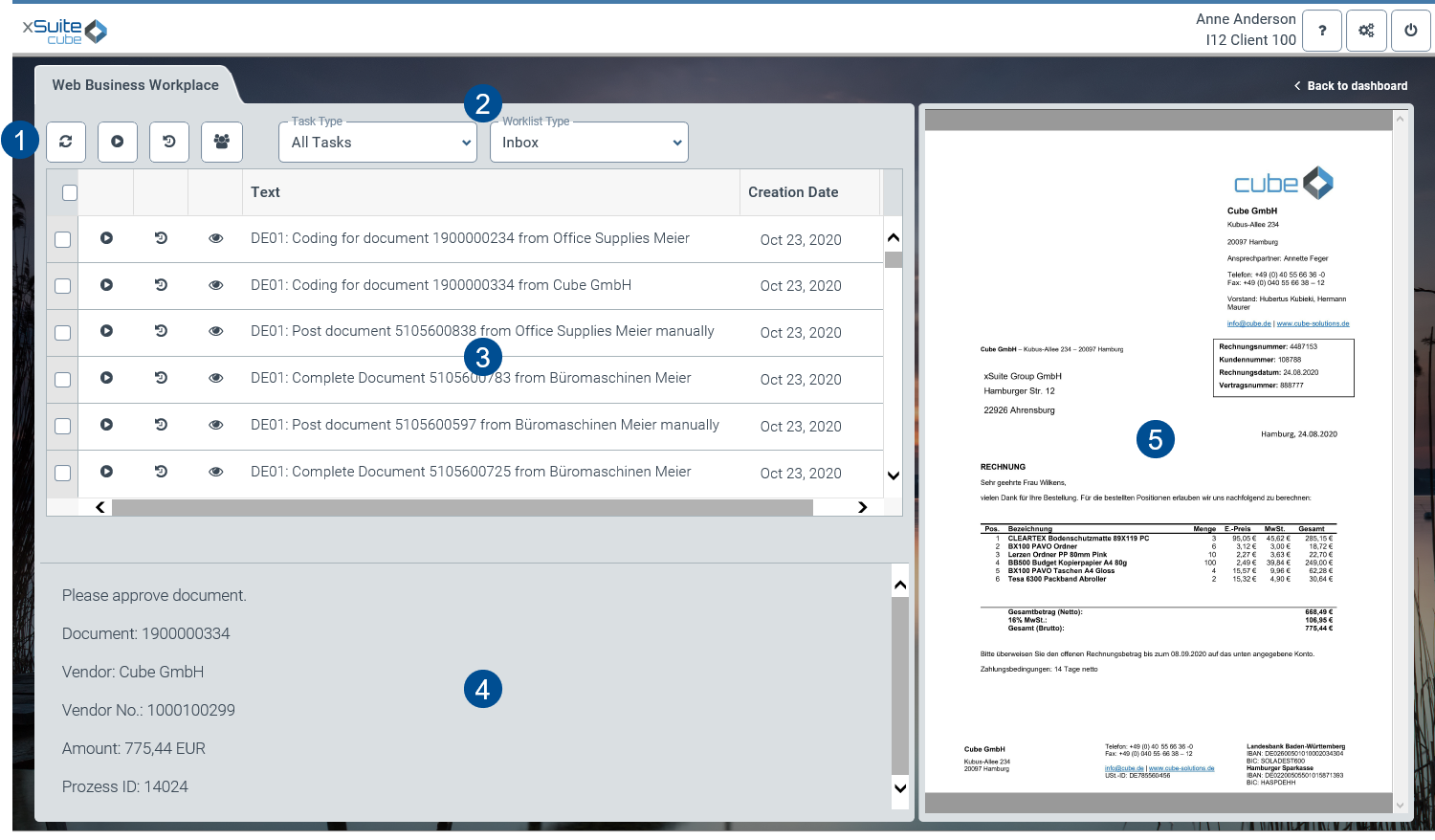This screenshot has width=1435, height=840.
Task: Open the Worklist Type Inbox dropdown
Action: tap(589, 143)
